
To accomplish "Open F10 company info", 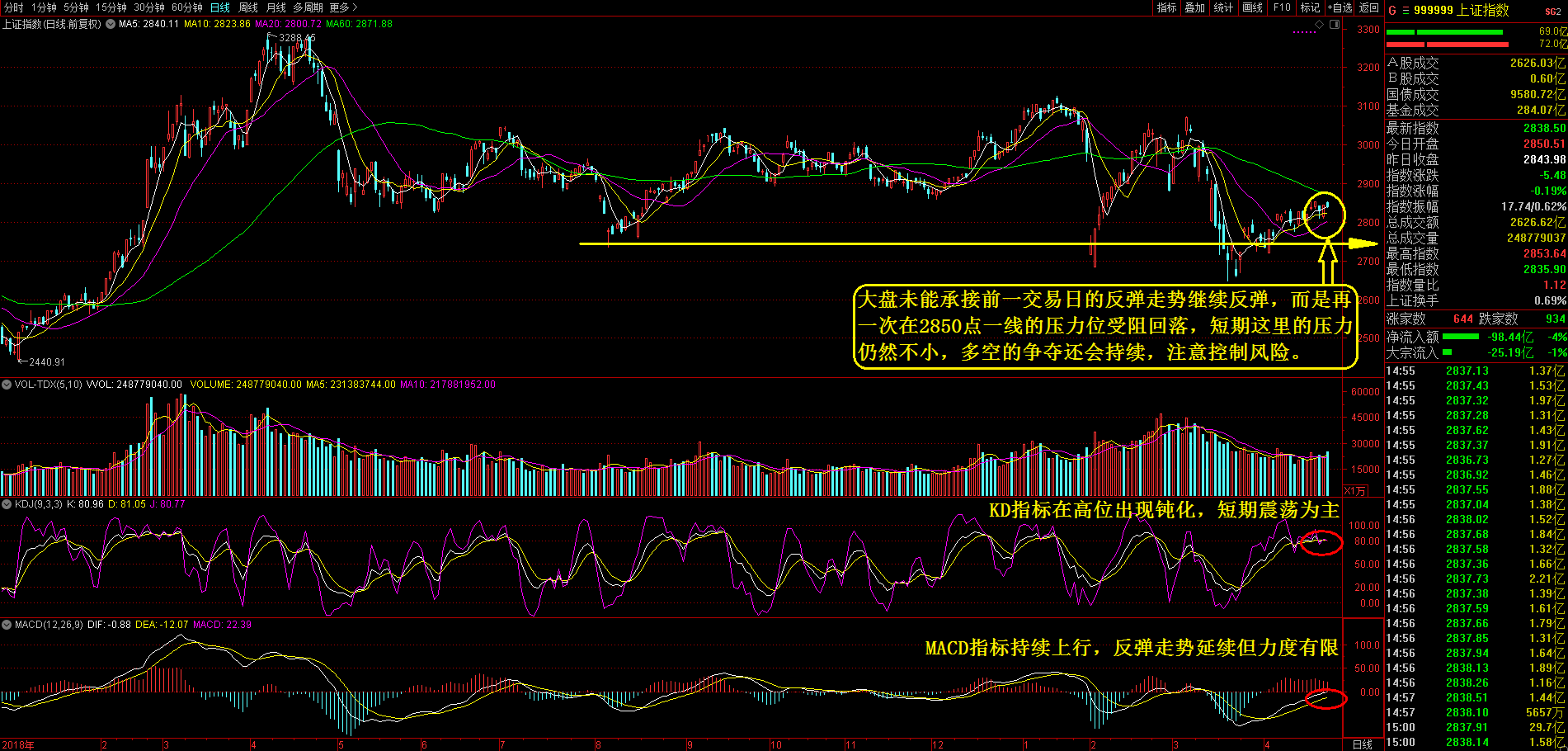I will pyautogui.click(x=1282, y=7).
